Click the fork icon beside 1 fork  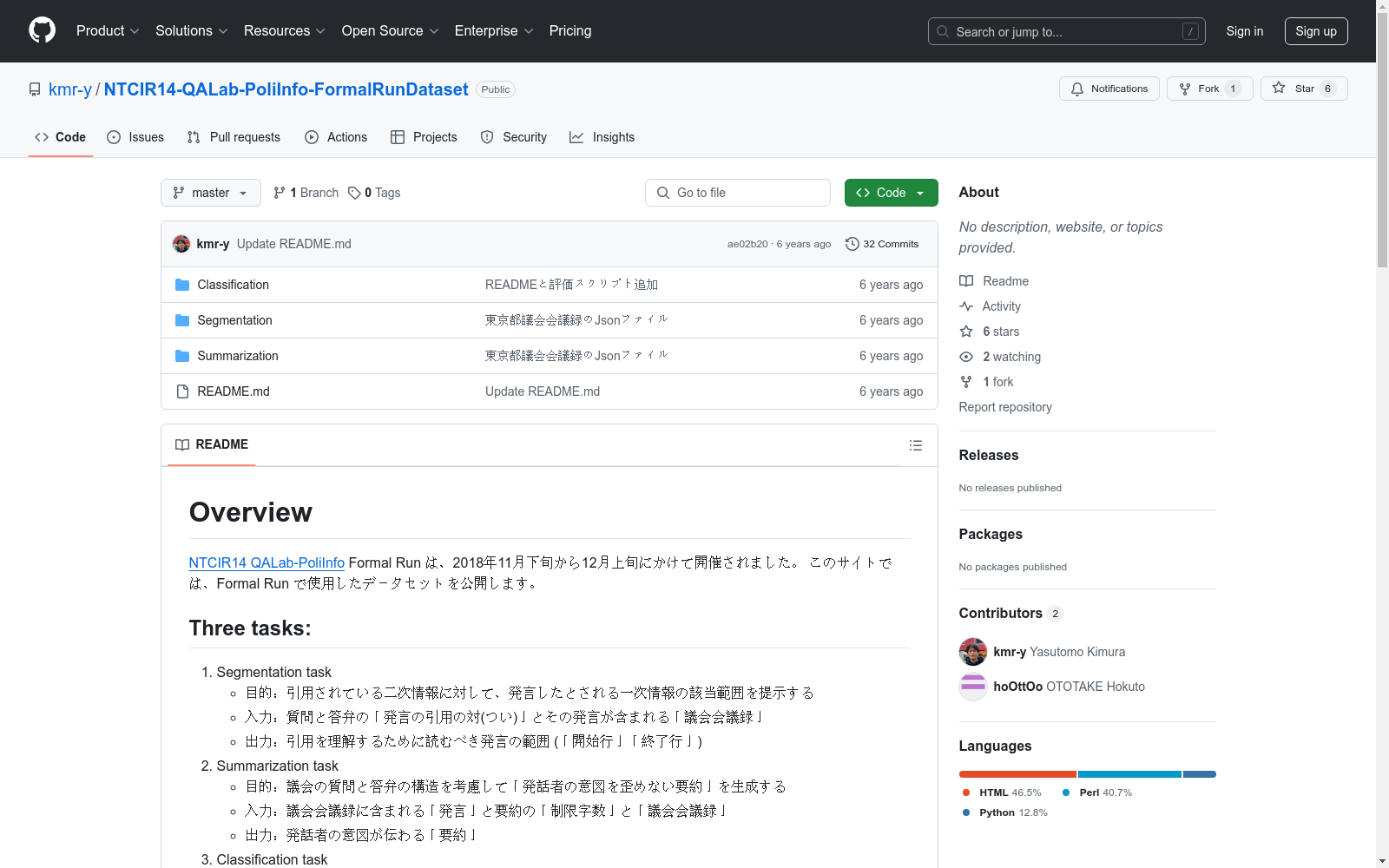(966, 382)
